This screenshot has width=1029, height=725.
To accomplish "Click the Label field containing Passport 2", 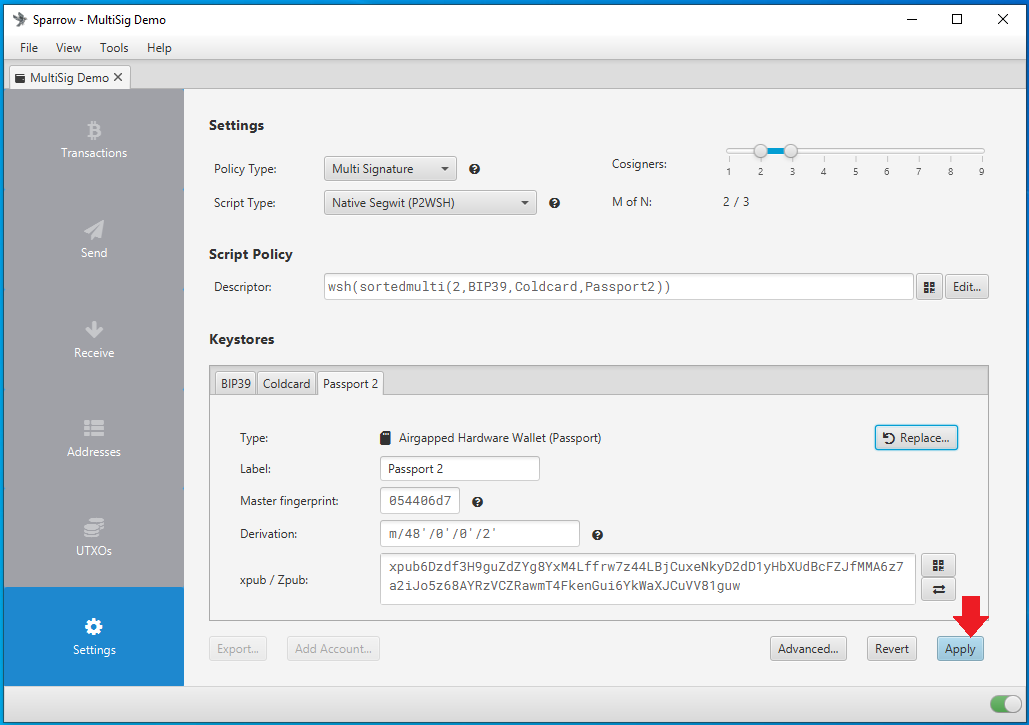I will point(459,468).
